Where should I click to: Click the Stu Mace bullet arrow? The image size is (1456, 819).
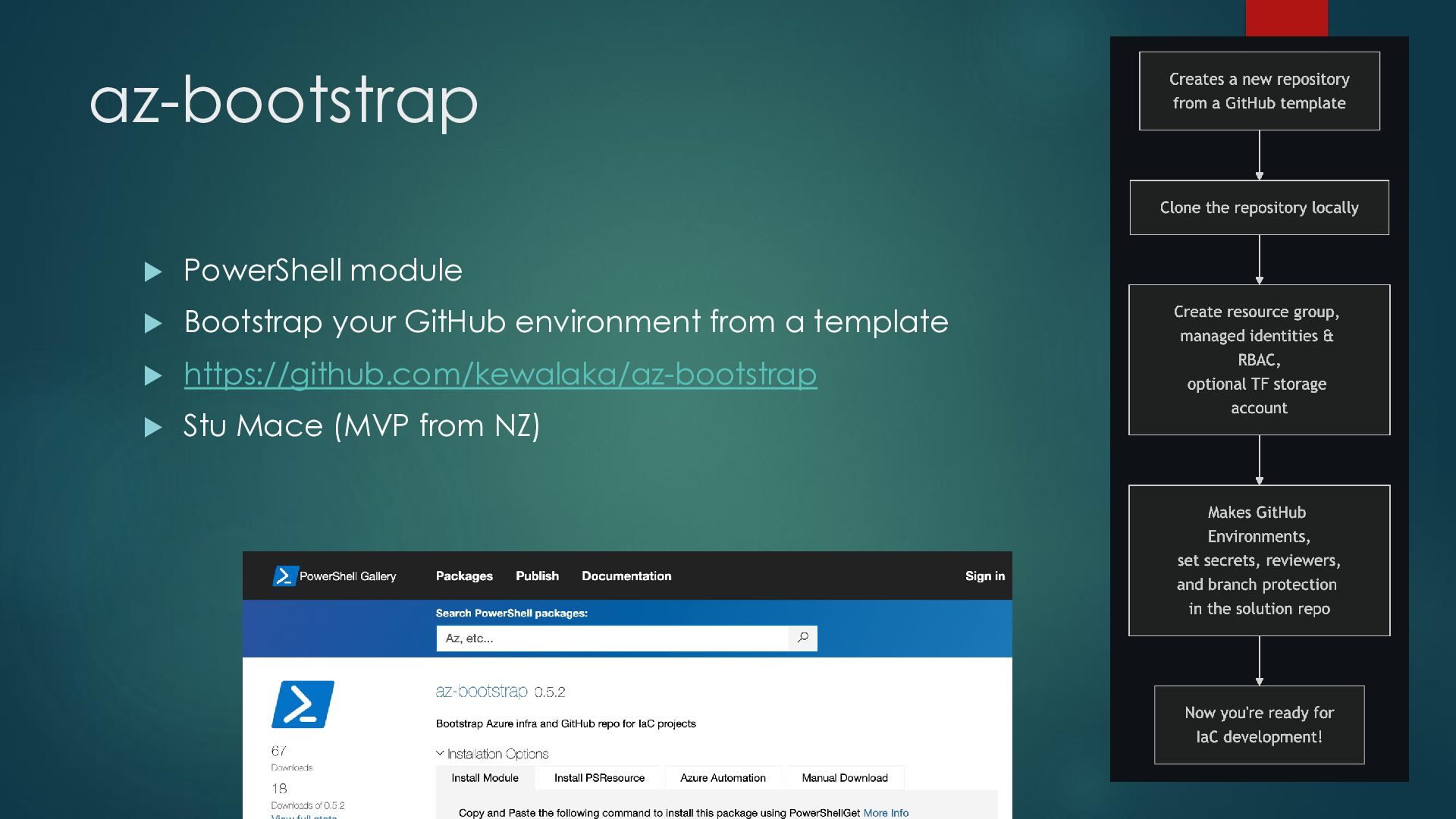coord(153,427)
